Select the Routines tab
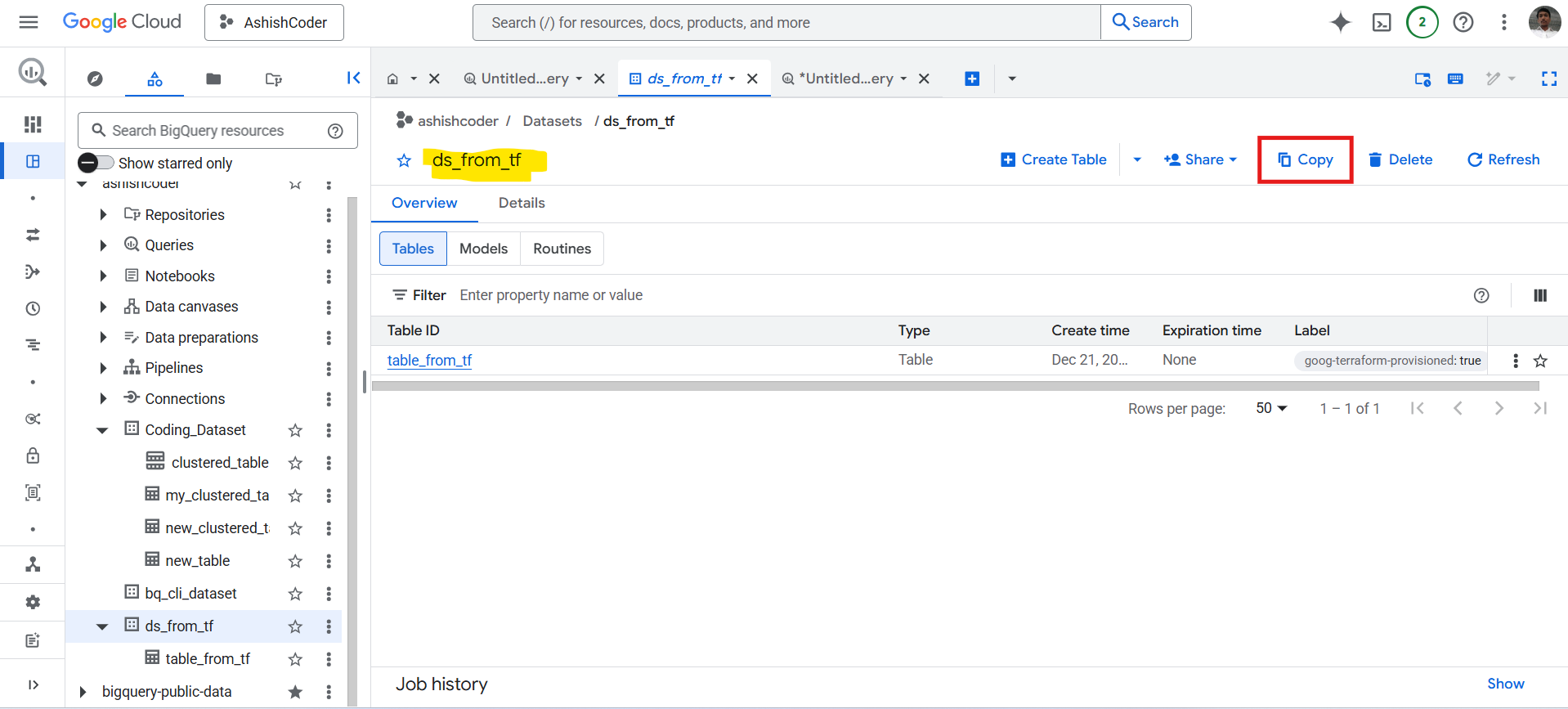Screen dimensions: 1568x709 pos(562,249)
